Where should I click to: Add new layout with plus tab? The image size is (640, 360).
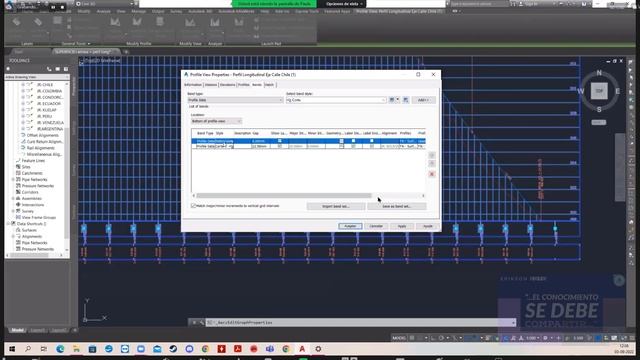click(x=75, y=330)
